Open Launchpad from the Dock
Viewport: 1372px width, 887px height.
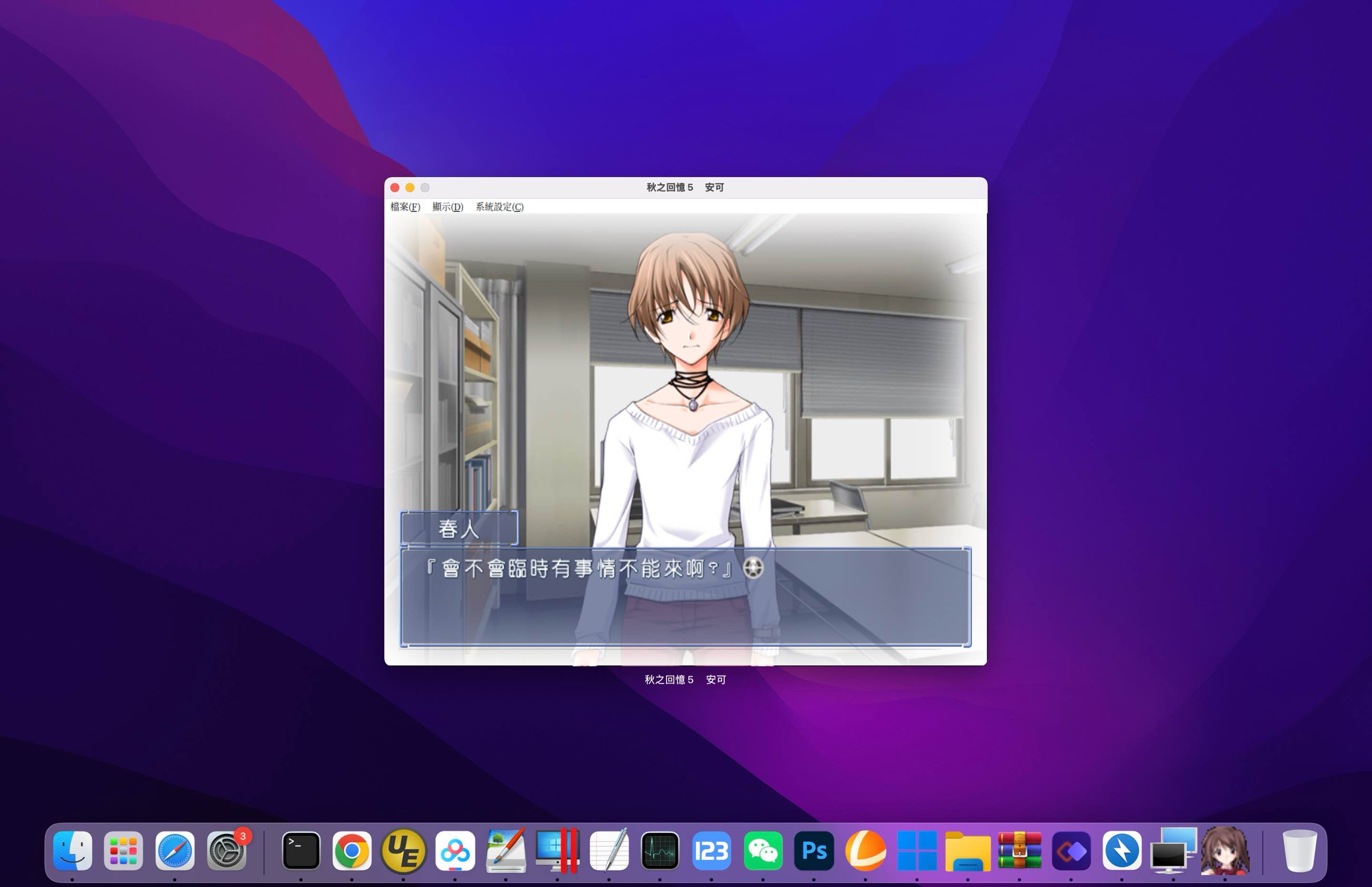coord(123,851)
